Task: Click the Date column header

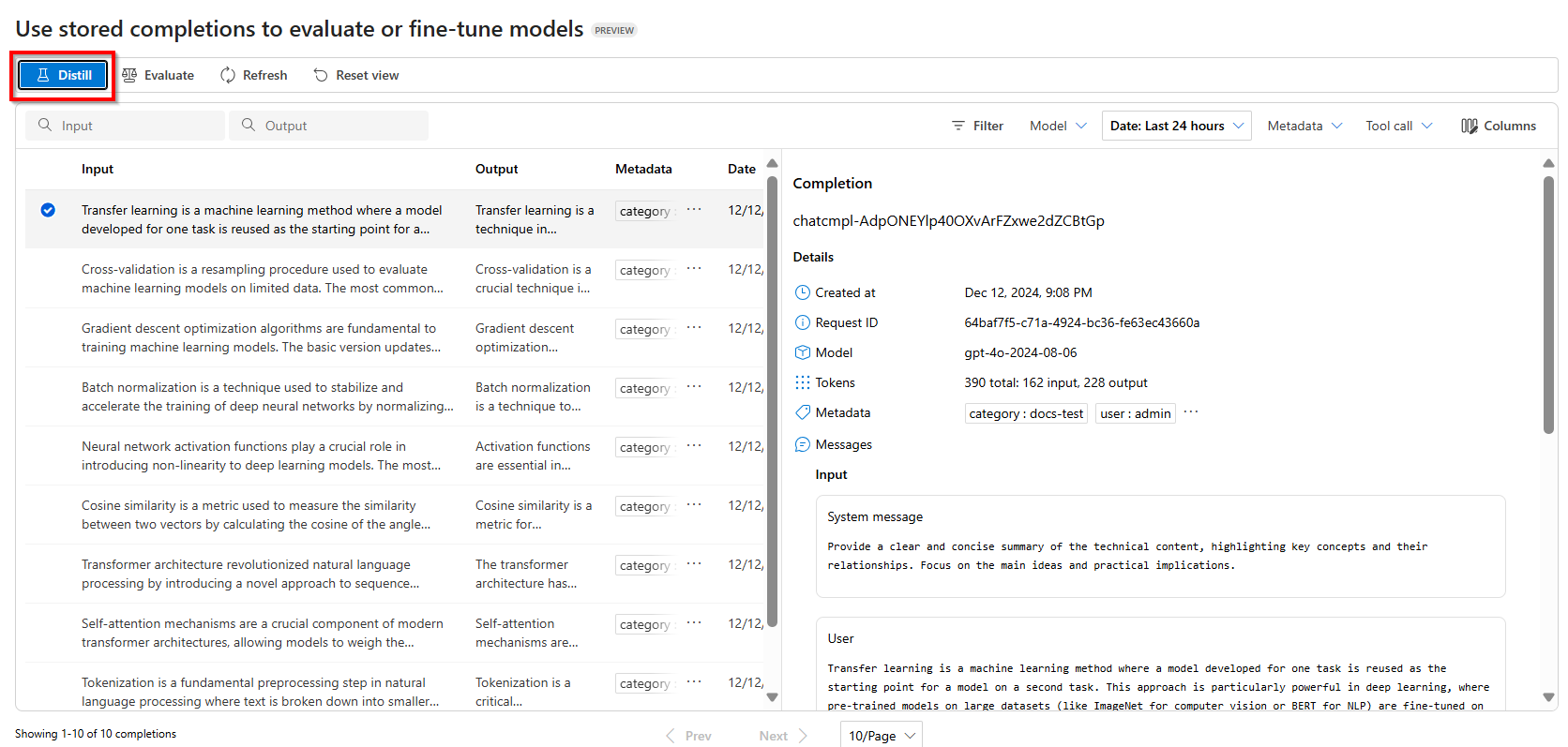Action: click(x=741, y=170)
